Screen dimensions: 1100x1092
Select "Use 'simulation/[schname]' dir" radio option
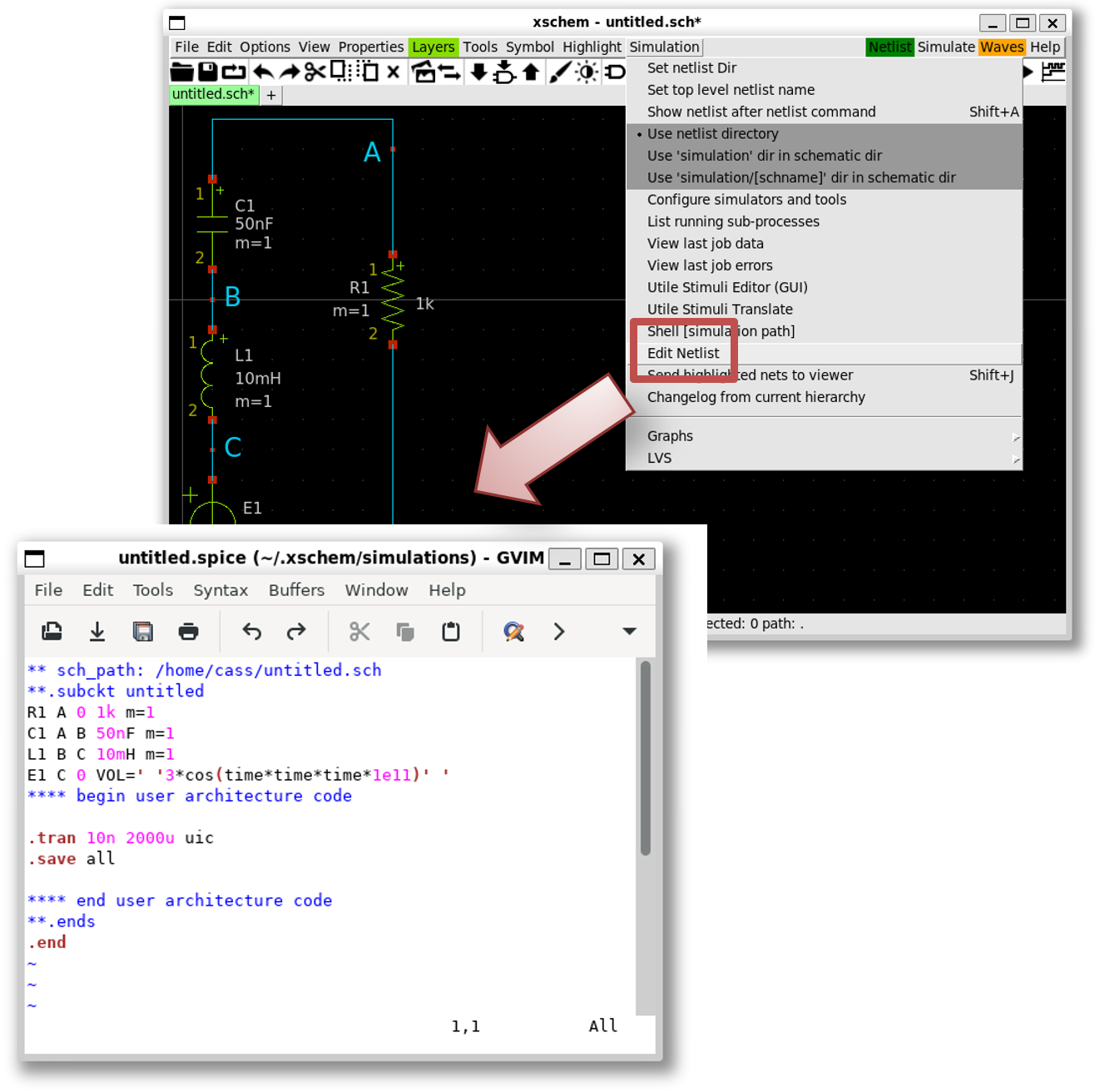800,177
